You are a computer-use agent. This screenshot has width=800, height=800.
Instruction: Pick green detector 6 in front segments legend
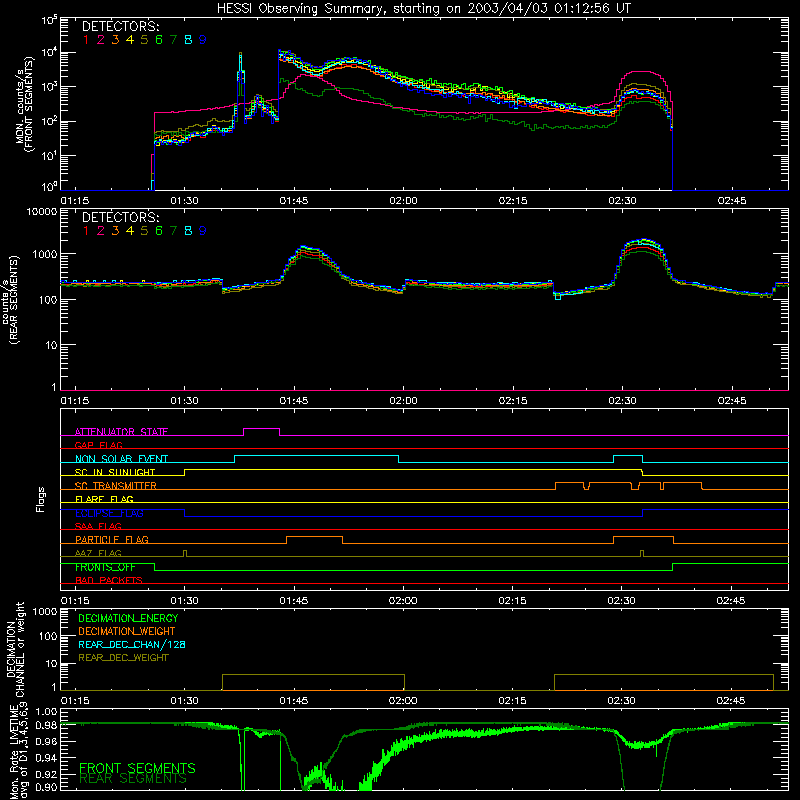click(159, 40)
